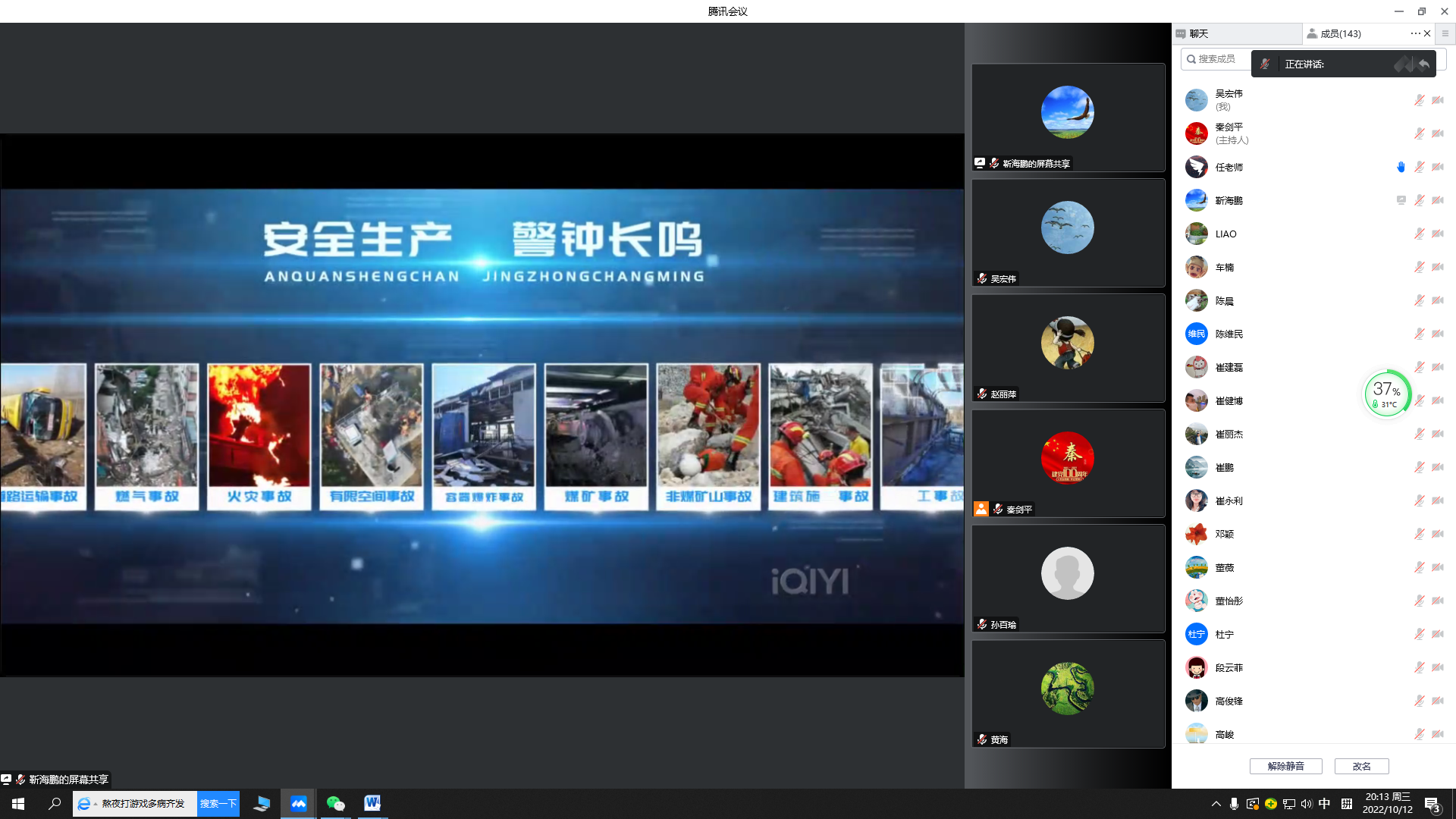Open WeChat from the taskbar

pos(335,803)
